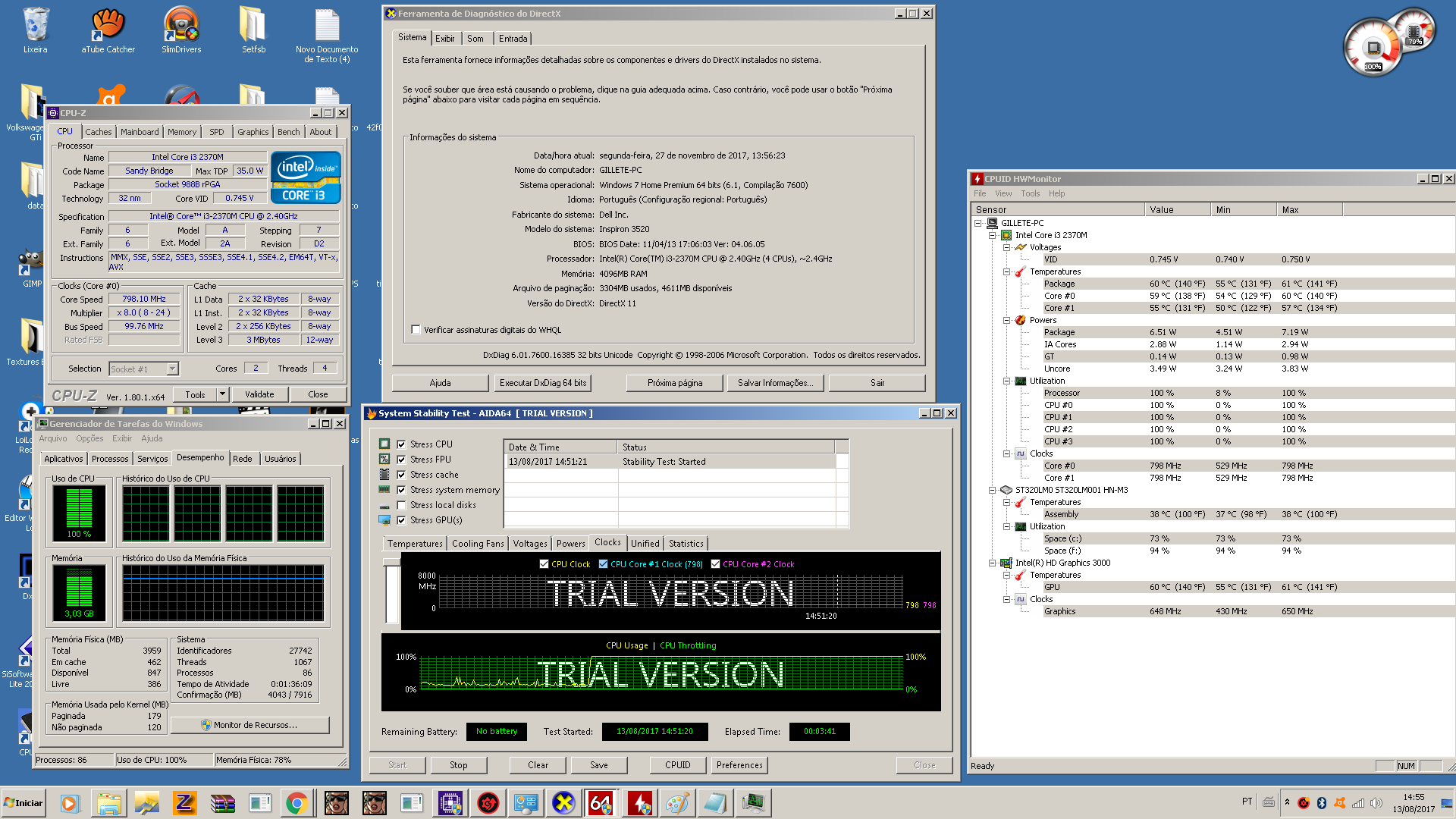Screen dimensions: 1456x819
Task: Click the AIDA64 taskbar icon
Action: (x=601, y=803)
